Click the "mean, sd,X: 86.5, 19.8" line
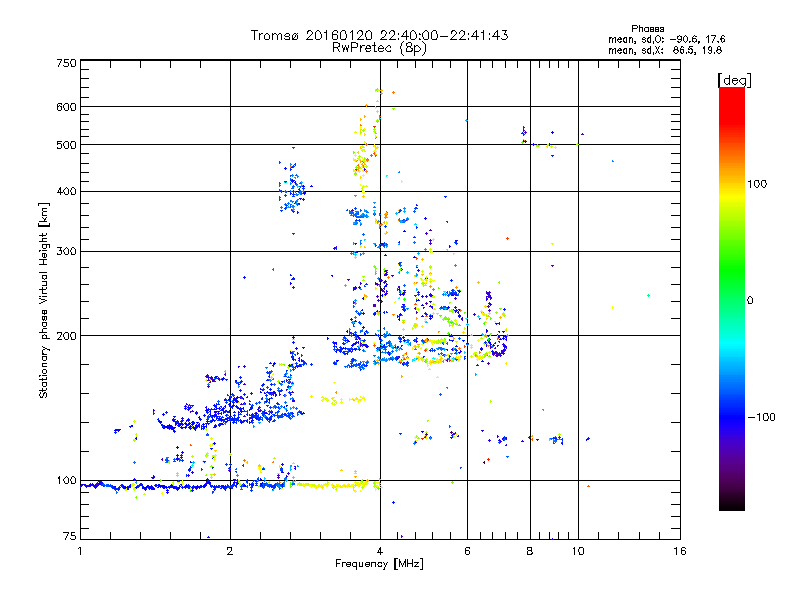 665,50
